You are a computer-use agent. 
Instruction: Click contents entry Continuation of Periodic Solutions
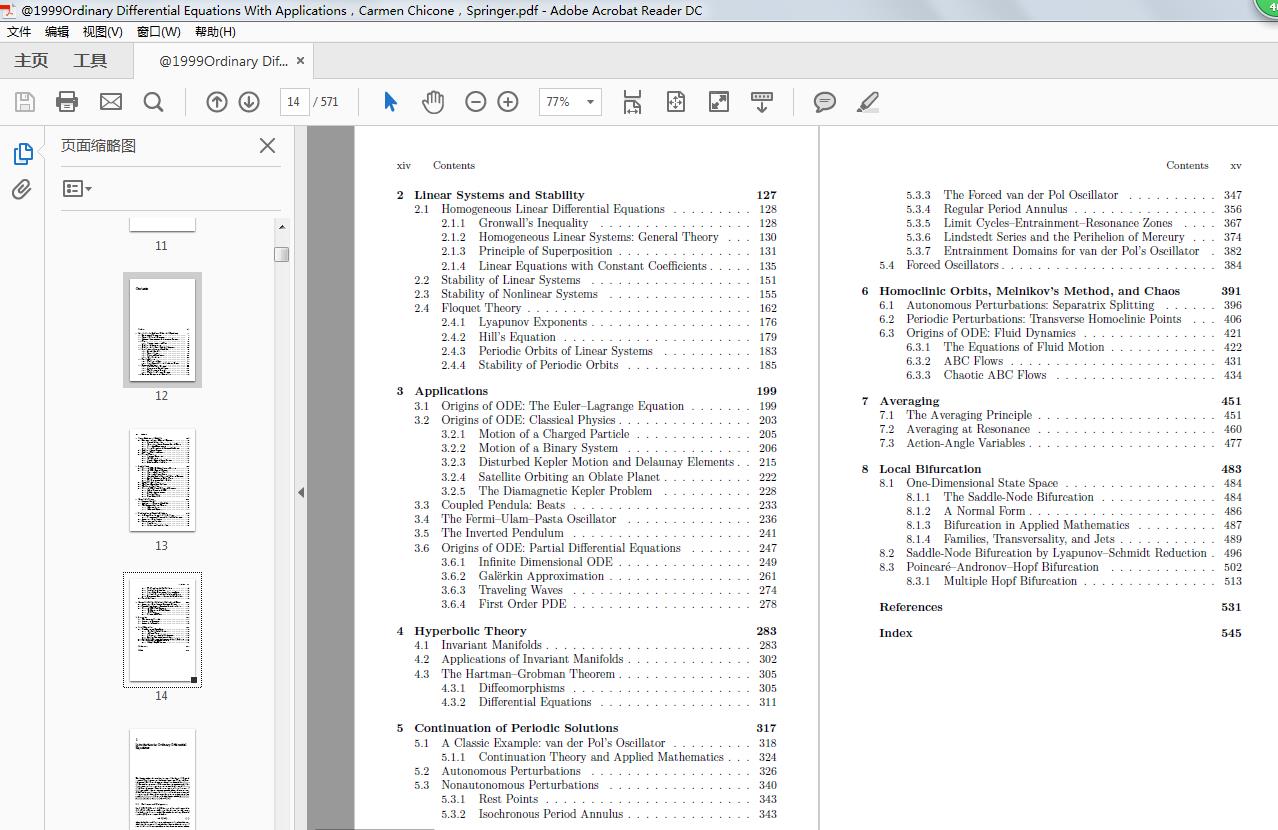click(516, 728)
